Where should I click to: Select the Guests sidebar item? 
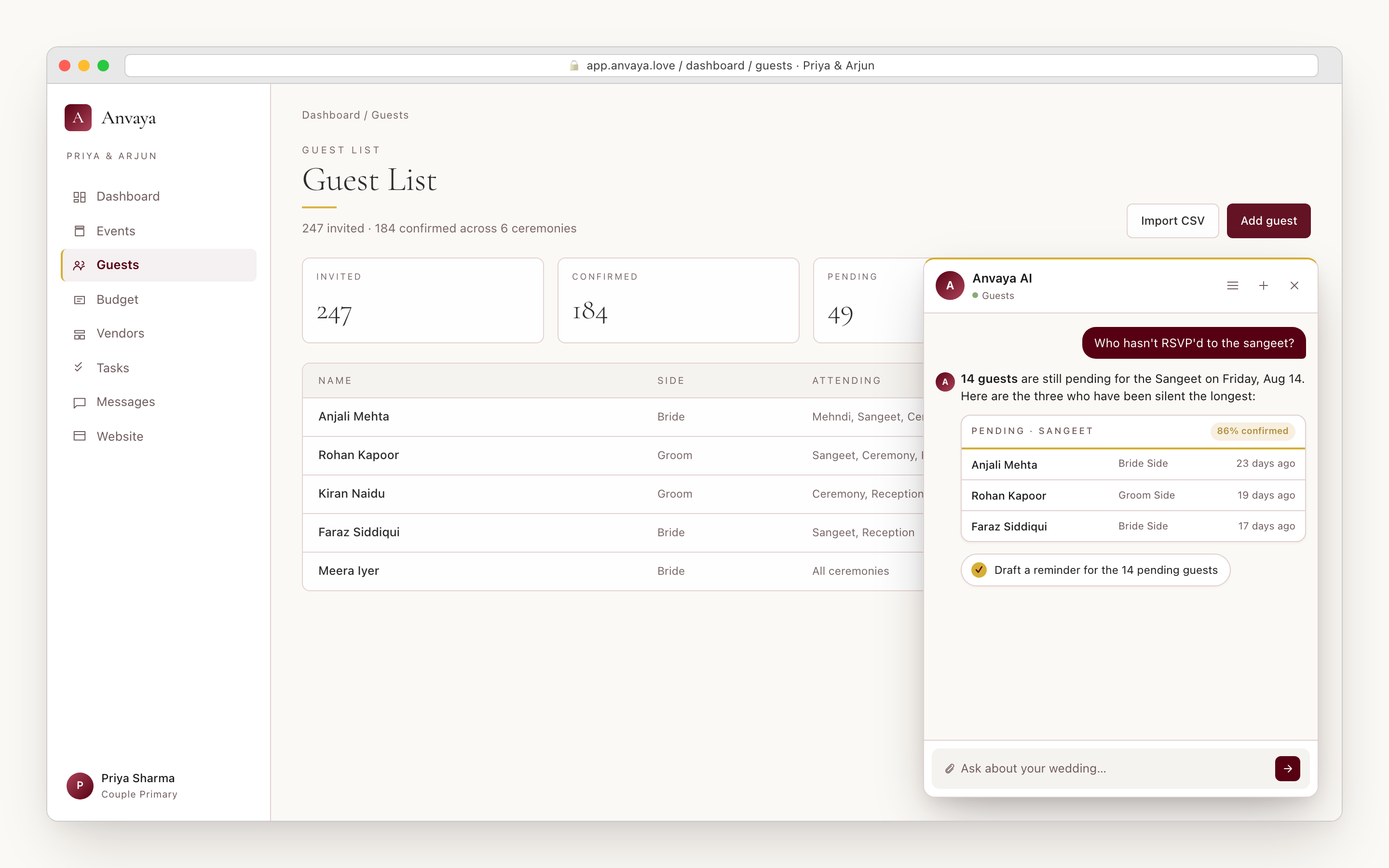(x=158, y=265)
